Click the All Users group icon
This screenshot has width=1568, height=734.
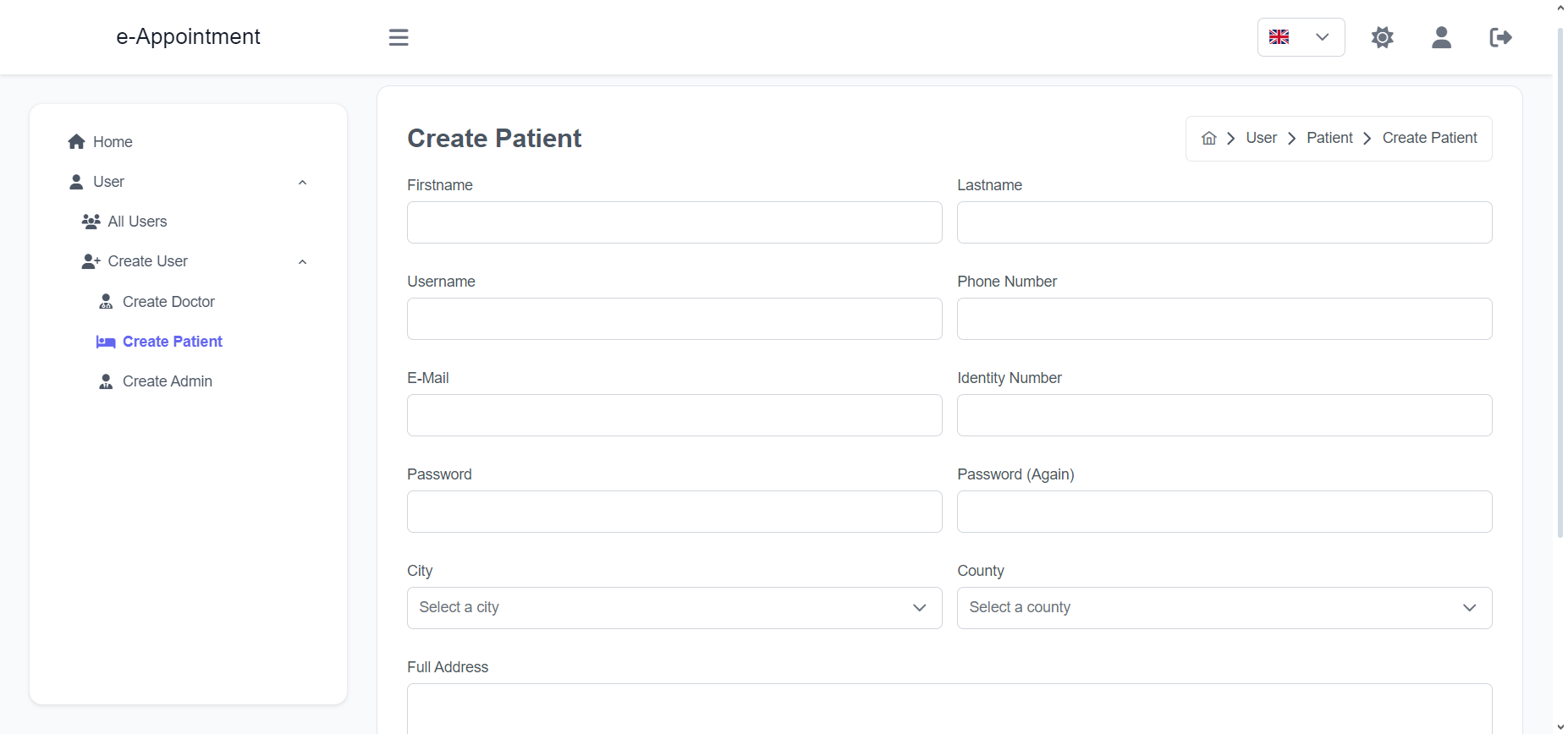click(91, 222)
